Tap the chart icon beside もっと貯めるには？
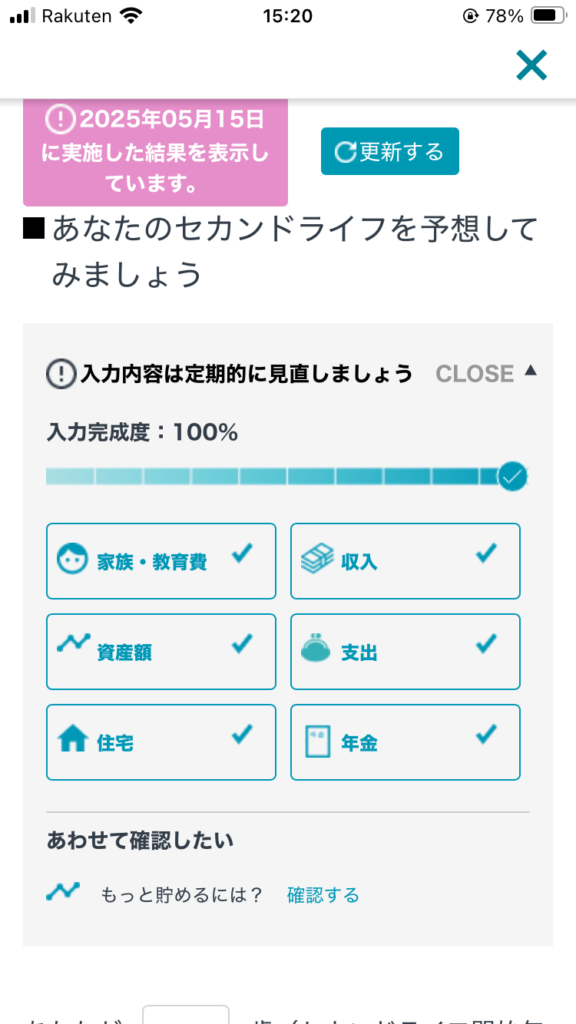 [x=63, y=891]
